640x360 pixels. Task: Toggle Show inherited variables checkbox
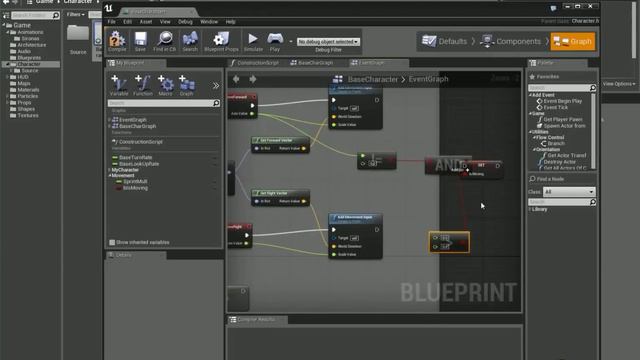(x=112, y=242)
